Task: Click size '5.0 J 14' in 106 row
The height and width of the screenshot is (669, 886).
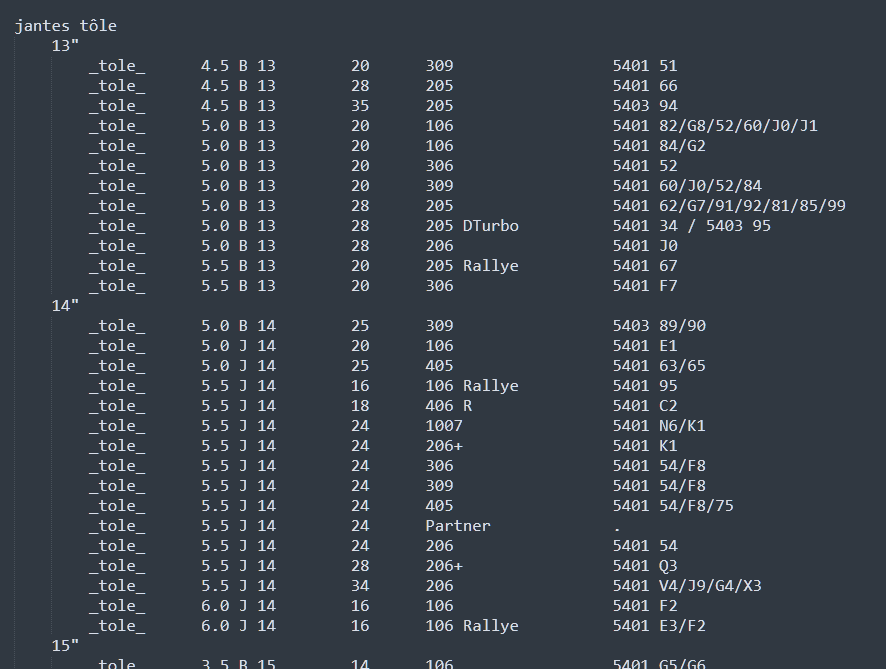Action: click(x=238, y=346)
